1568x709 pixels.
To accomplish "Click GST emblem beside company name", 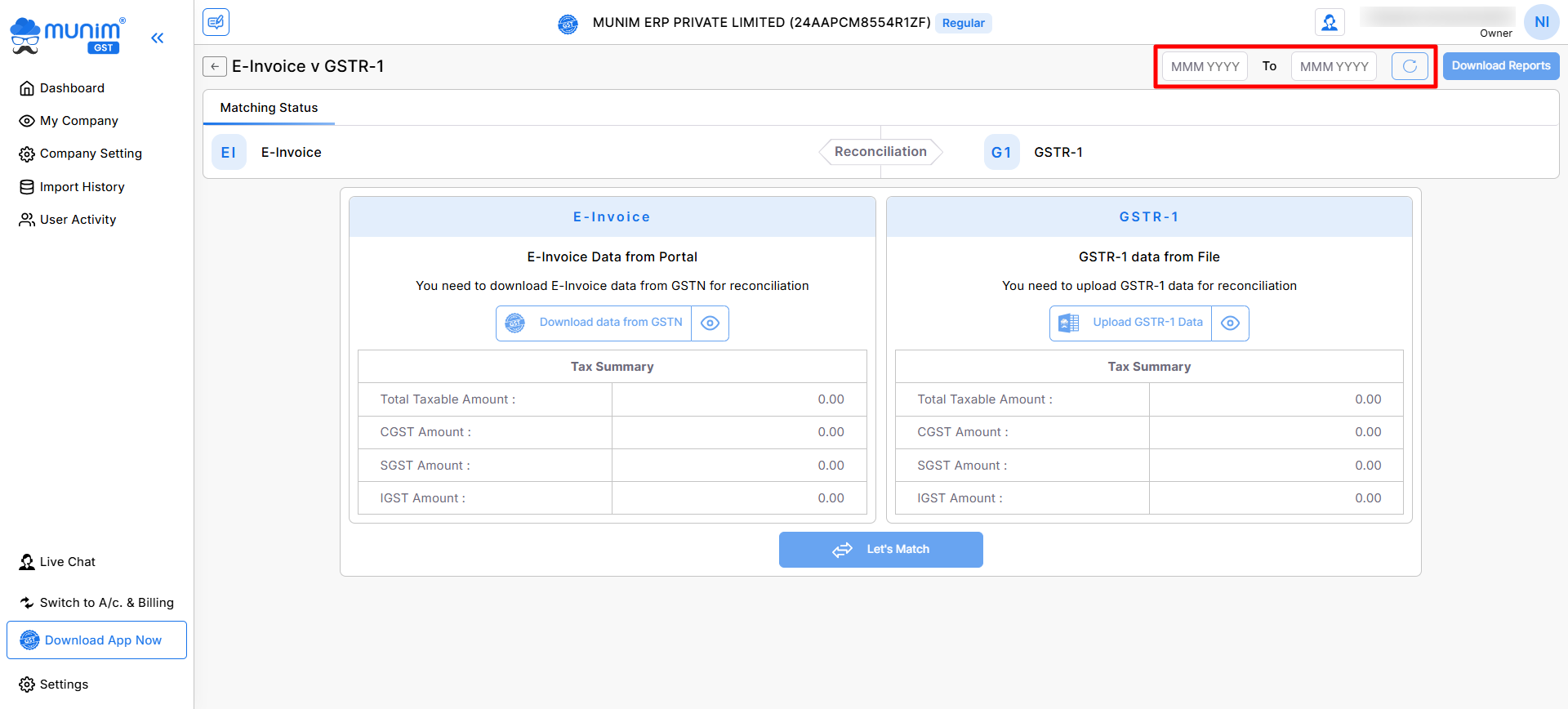I will [x=568, y=24].
